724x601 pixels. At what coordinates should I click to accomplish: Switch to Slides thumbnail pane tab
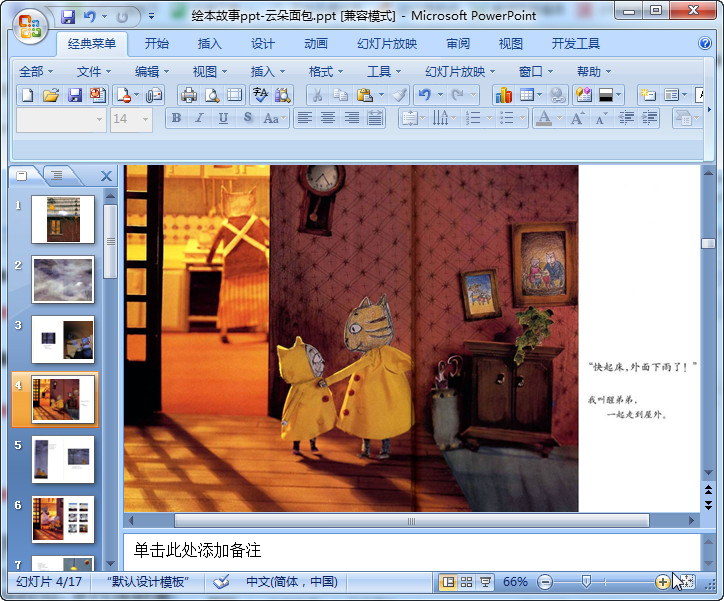(x=22, y=175)
